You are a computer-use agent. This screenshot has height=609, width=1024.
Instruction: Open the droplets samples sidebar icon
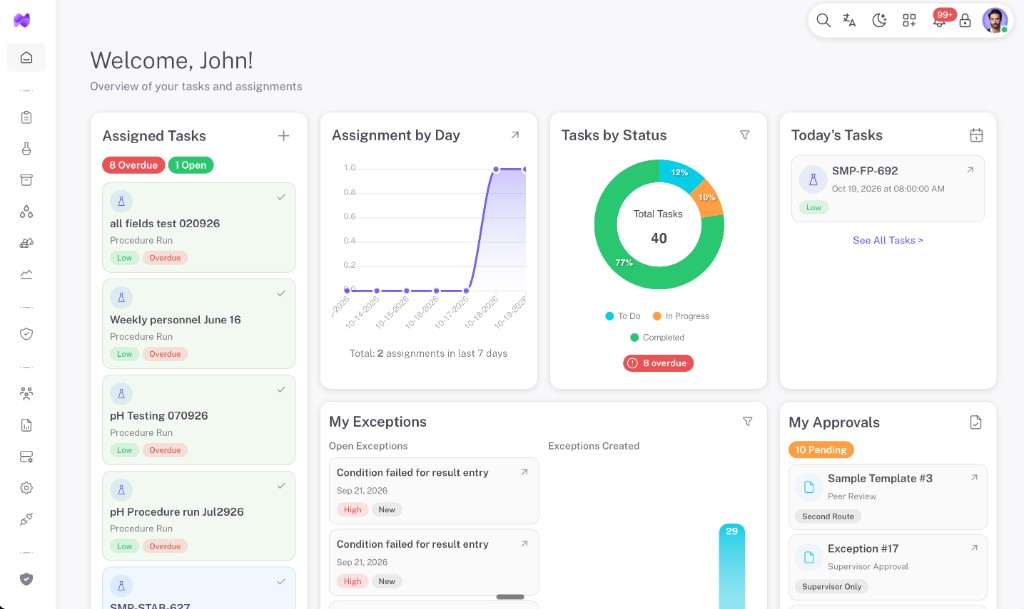tap(26, 211)
